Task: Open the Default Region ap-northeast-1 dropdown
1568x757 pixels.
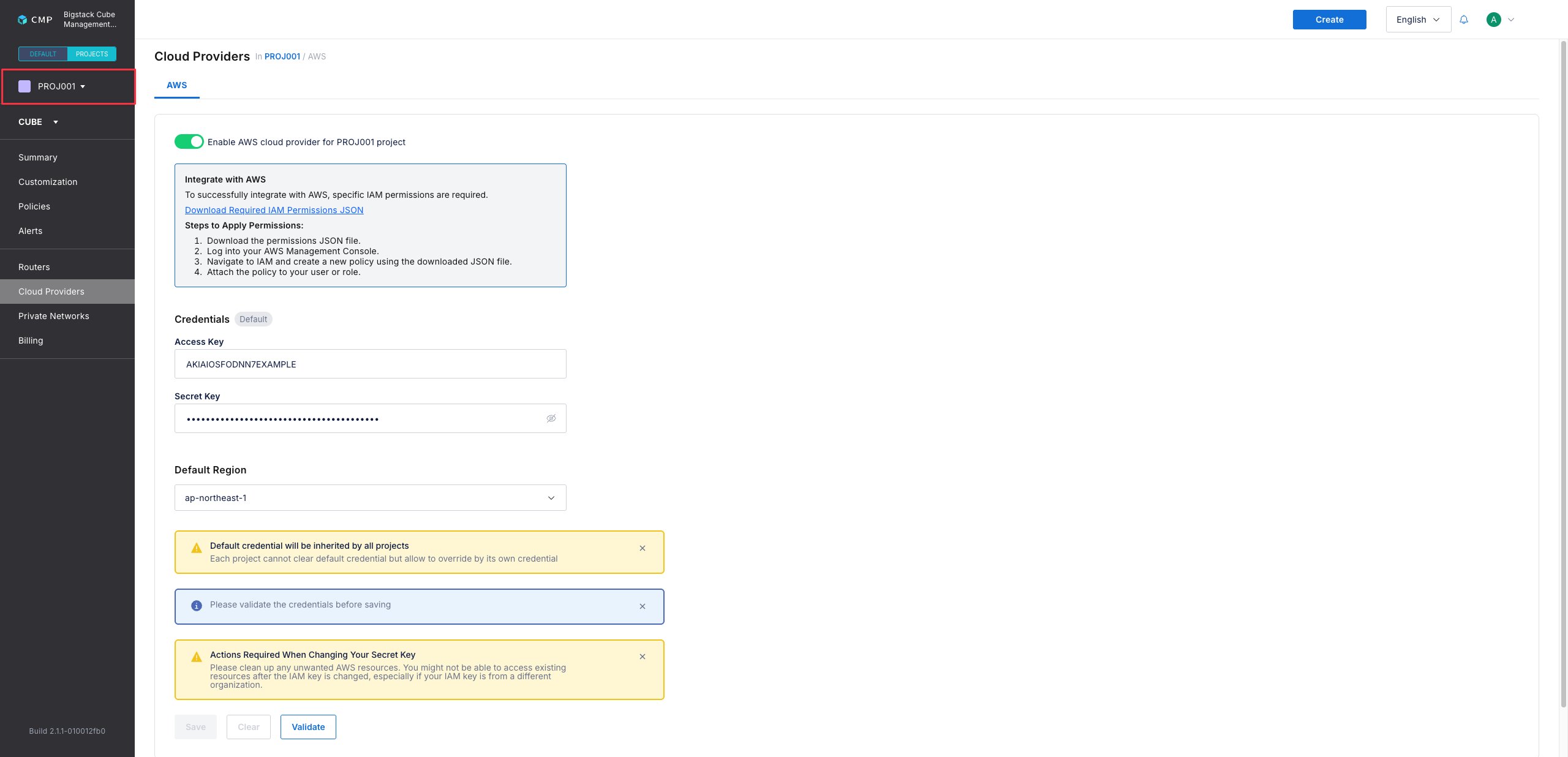Action: [371, 498]
